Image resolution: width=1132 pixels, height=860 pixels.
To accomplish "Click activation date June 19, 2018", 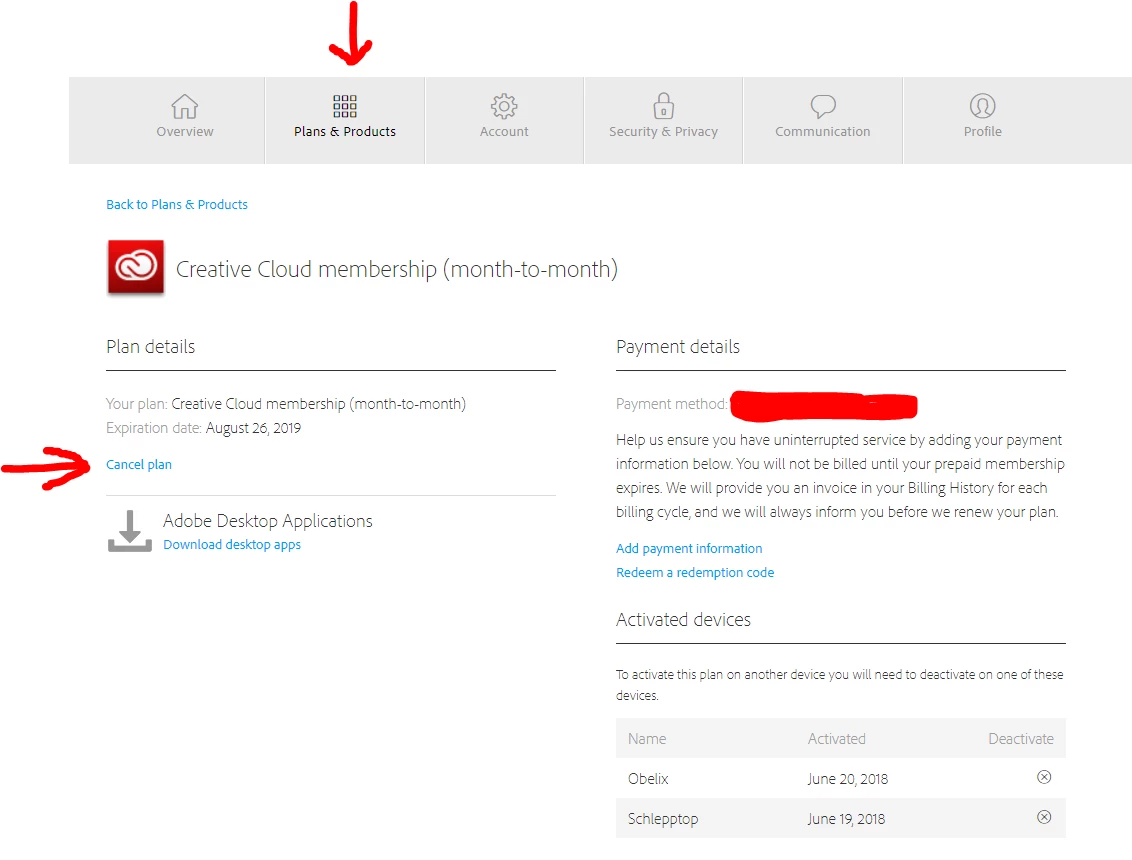I will pyautogui.click(x=846, y=819).
